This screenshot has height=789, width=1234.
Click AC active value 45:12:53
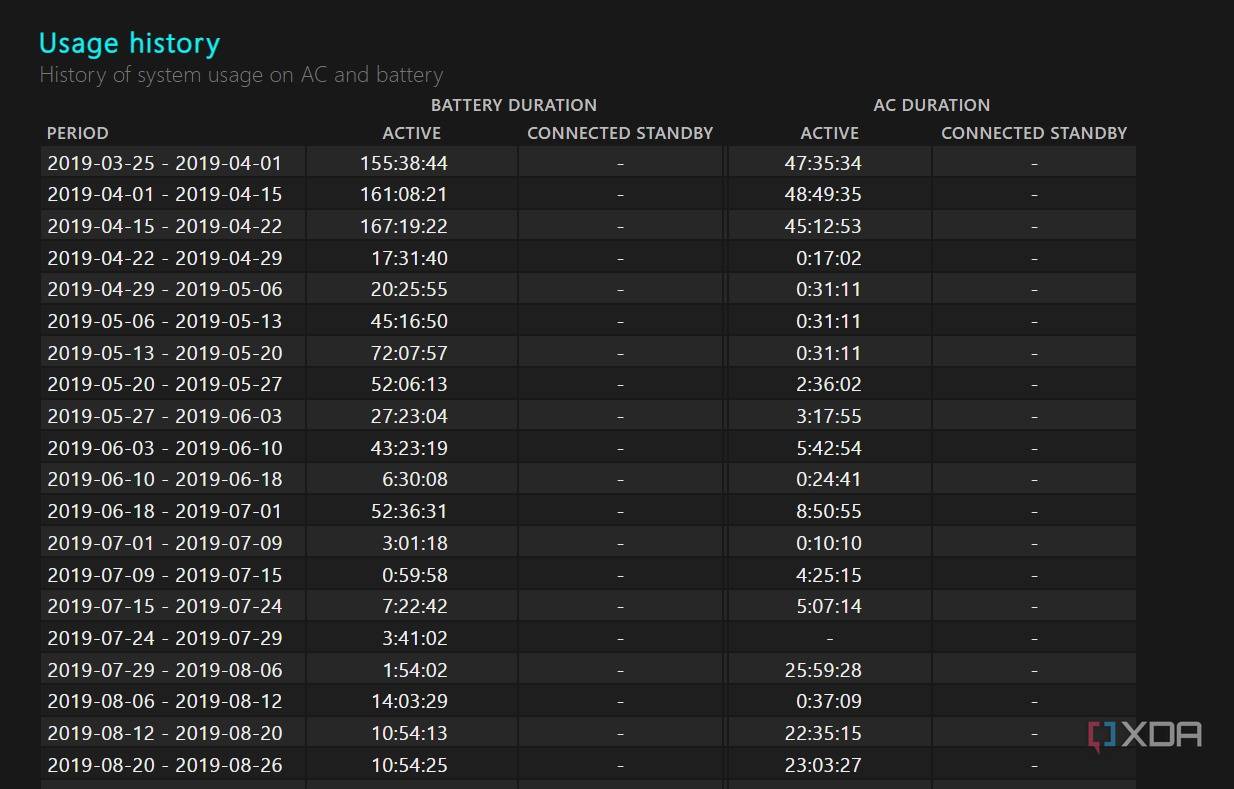coord(823,226)
